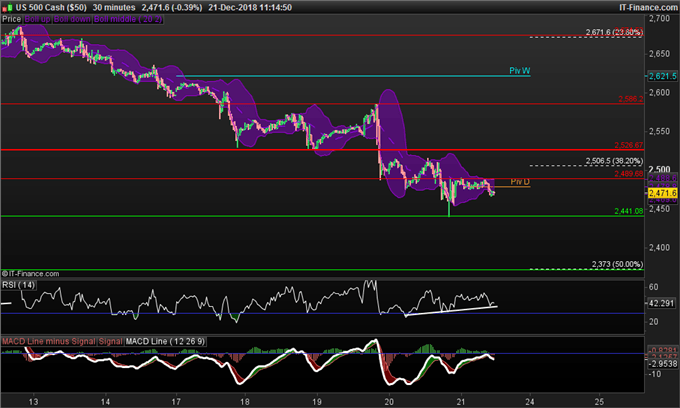The image size is (680, 408).
Task: Click date 24 on the time axis
Action: [530, 401]
